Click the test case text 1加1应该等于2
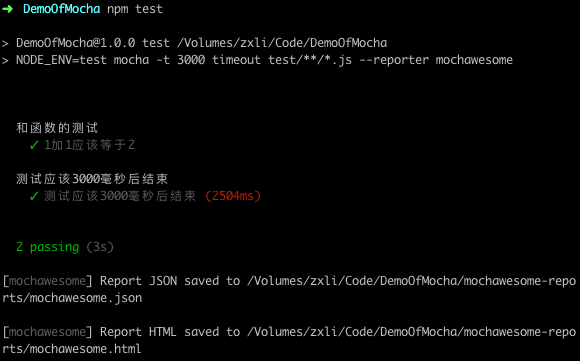 [x=90, y=145]
